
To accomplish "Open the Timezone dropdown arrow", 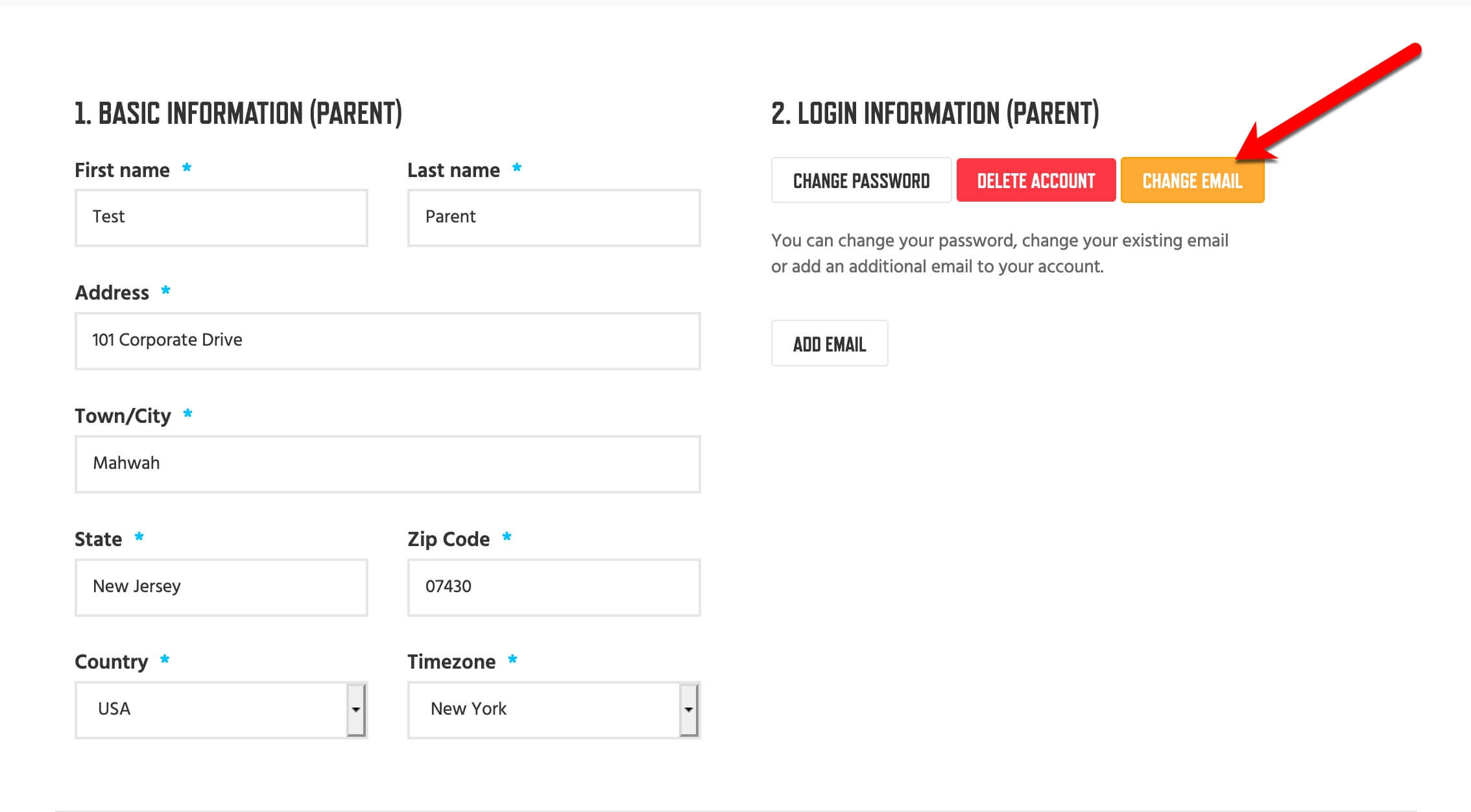I will click(688, 710).
